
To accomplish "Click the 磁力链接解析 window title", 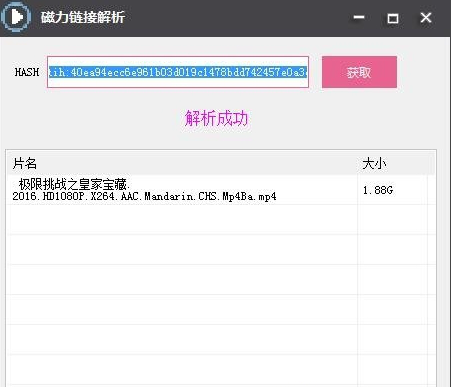I will click(83, 17).
